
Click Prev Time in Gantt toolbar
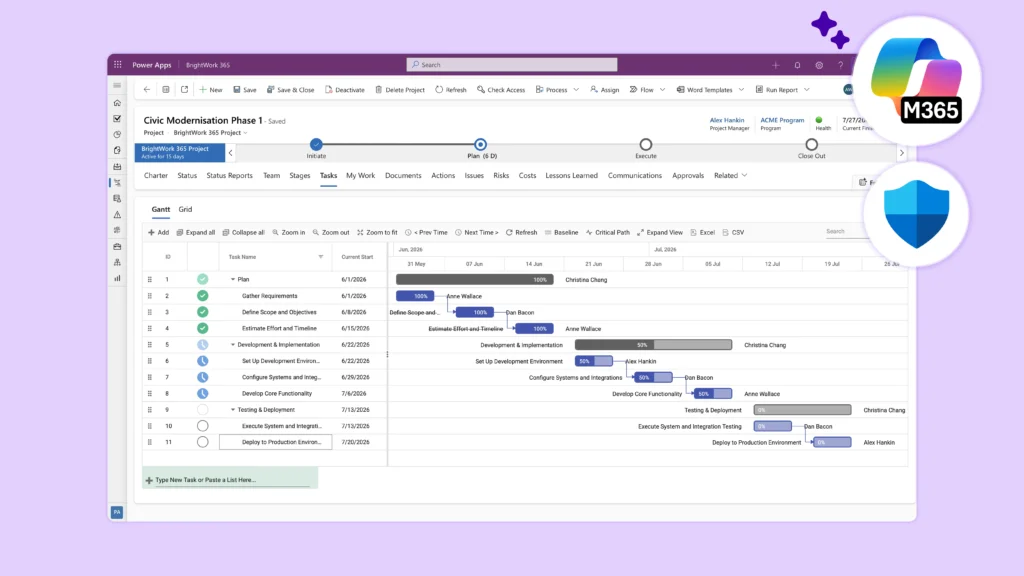pos(426,232)
